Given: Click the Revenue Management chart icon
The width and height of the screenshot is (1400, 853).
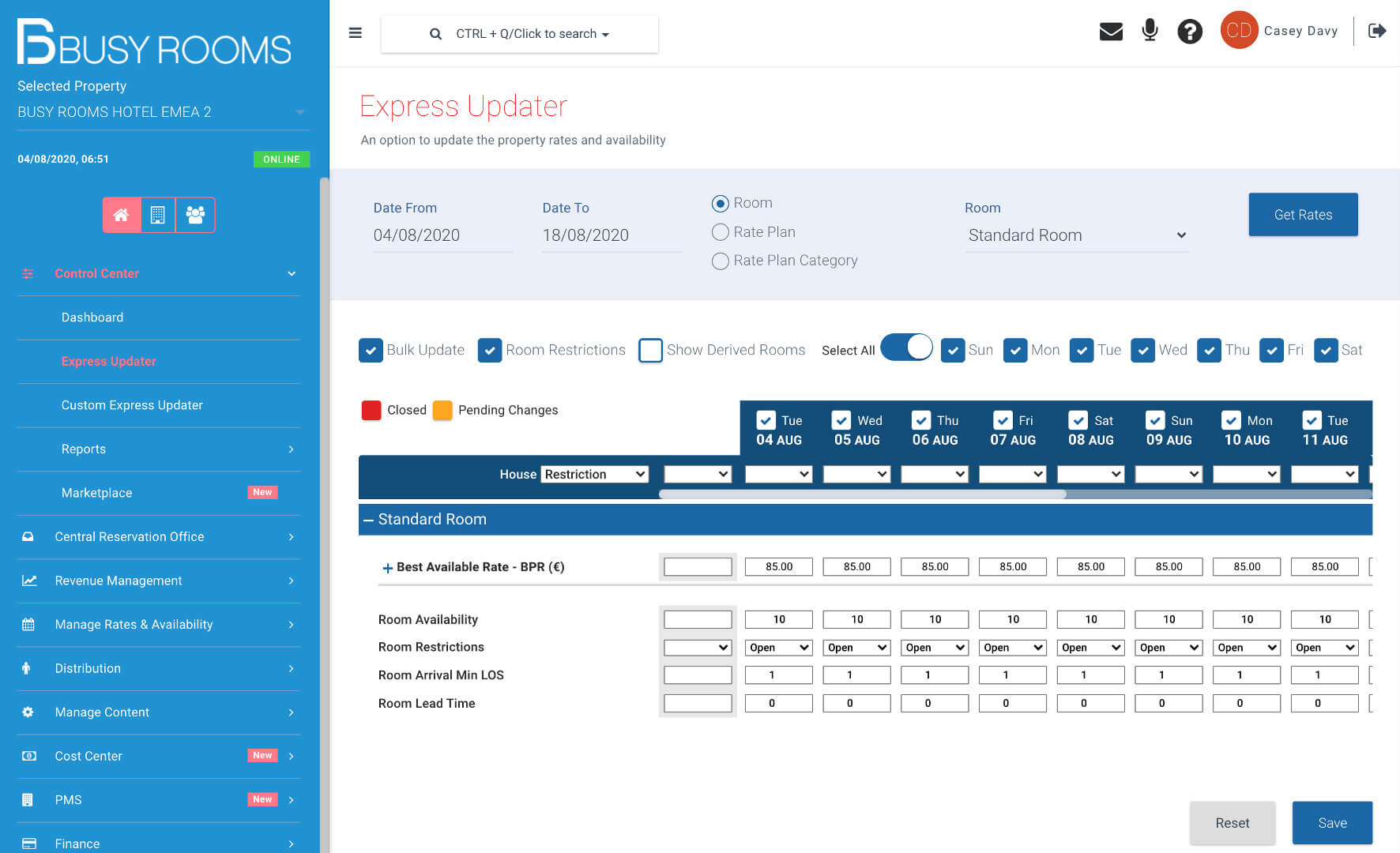Looking at the screenshot, I should (29, 581).
